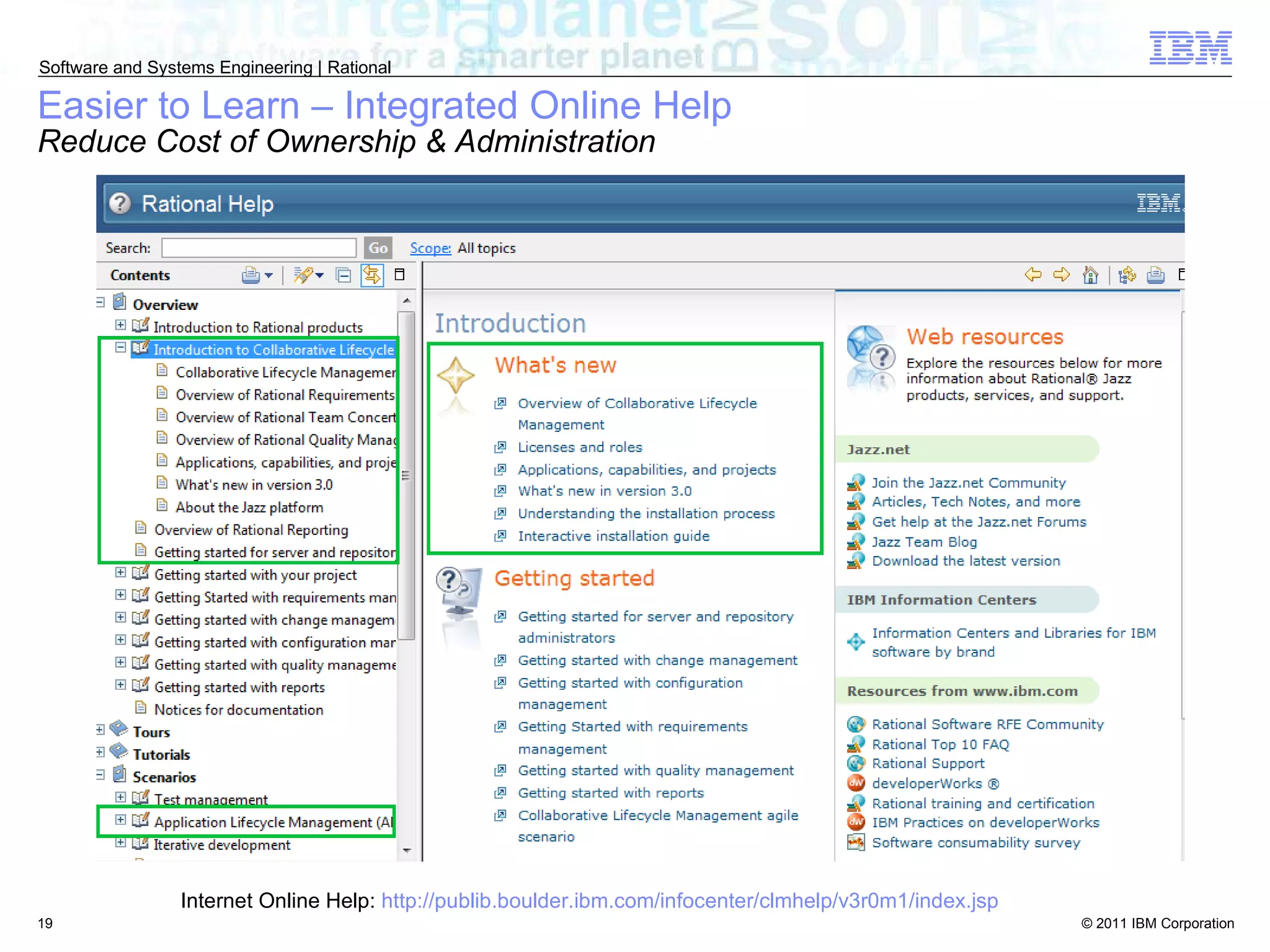Click the Tours section icon
Viewport: 1270px width, 952px height.
tap(118, 728)
